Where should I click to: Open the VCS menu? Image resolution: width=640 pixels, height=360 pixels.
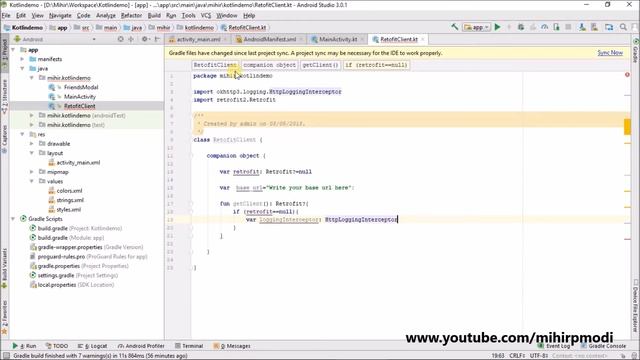coord(206,16)
